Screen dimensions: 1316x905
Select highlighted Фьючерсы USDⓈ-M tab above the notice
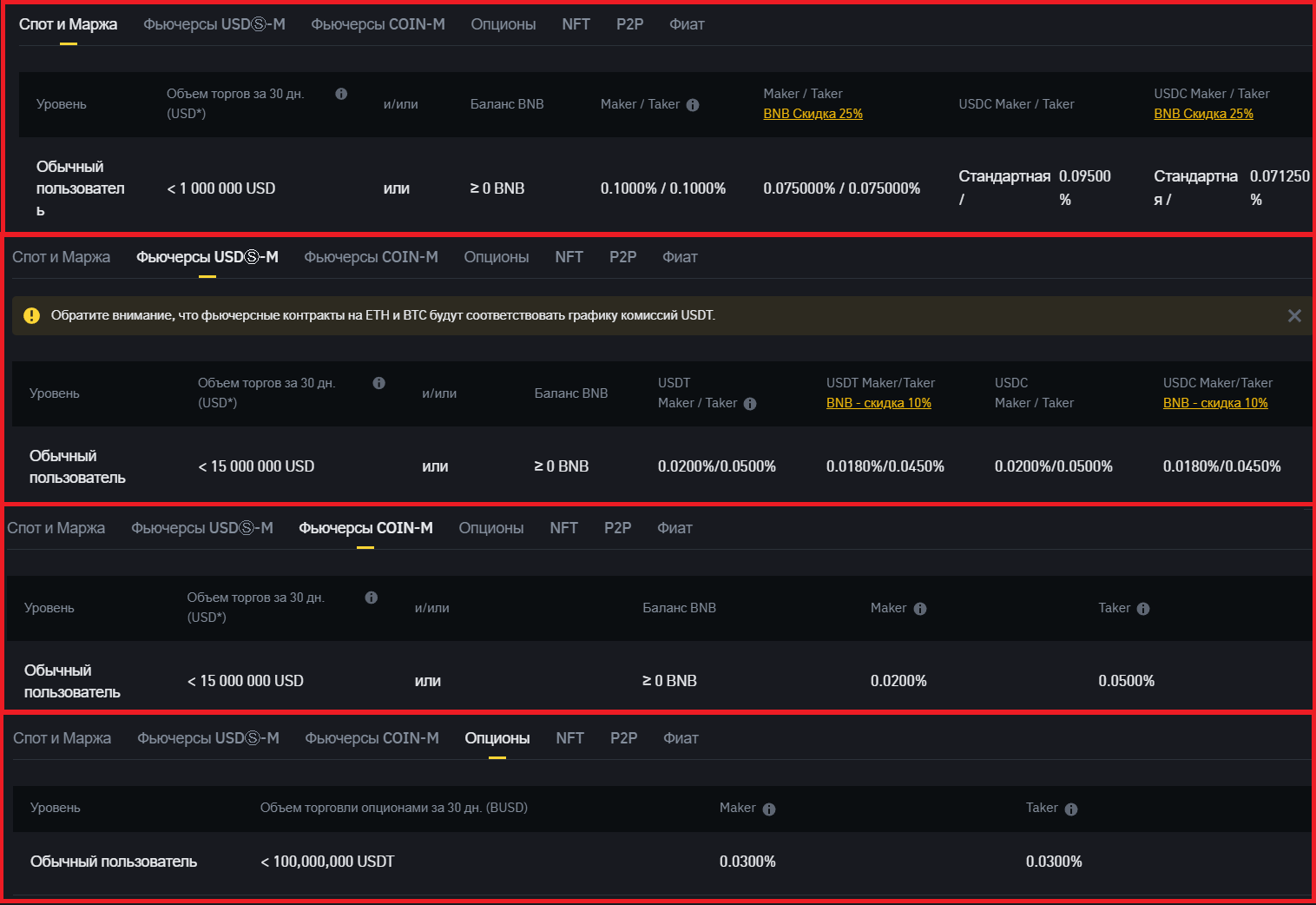coord(207,257)
